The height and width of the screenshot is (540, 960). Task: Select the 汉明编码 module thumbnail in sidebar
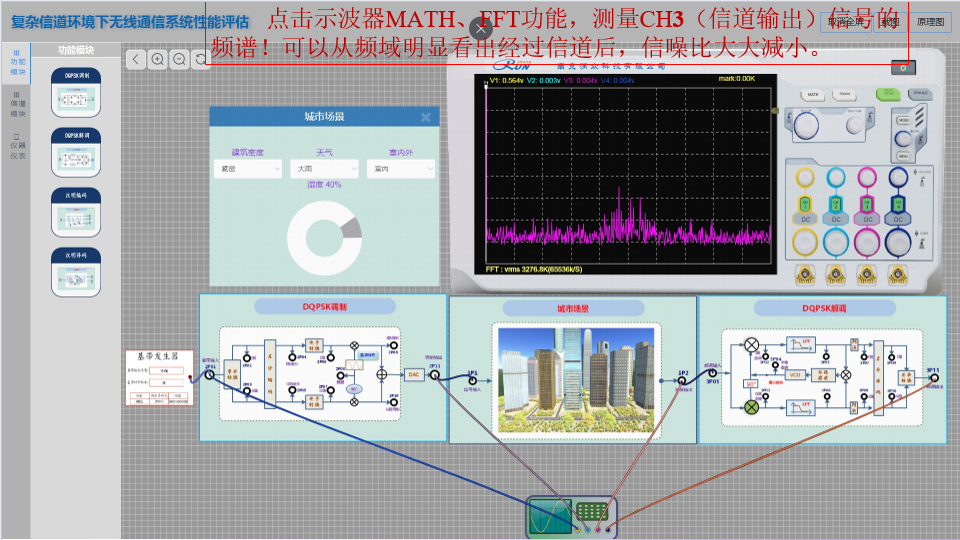[x=76, y=212]
